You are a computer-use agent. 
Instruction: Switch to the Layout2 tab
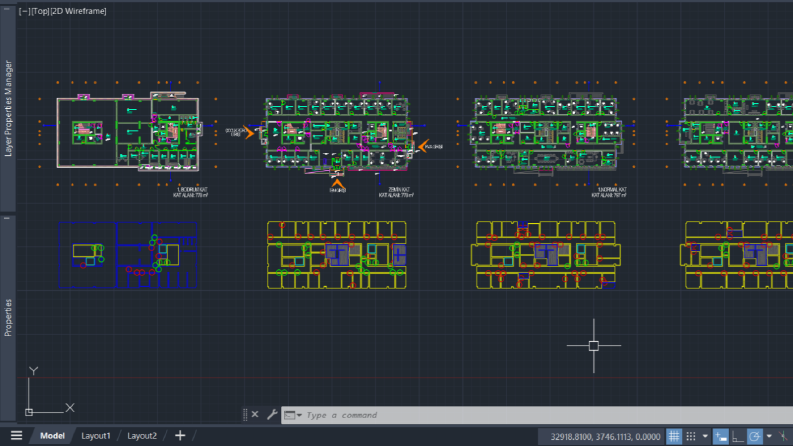click(x=142, y=435)
